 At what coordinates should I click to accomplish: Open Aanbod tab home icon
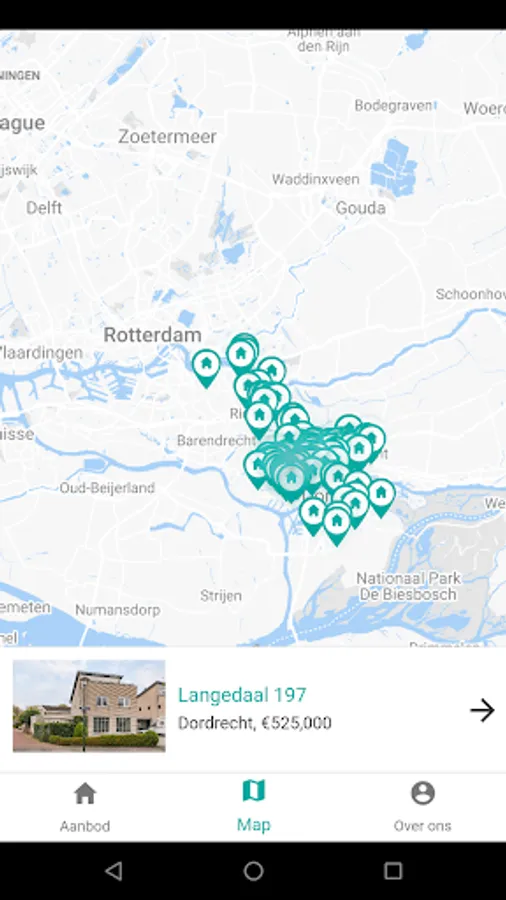tap(85, 793)
